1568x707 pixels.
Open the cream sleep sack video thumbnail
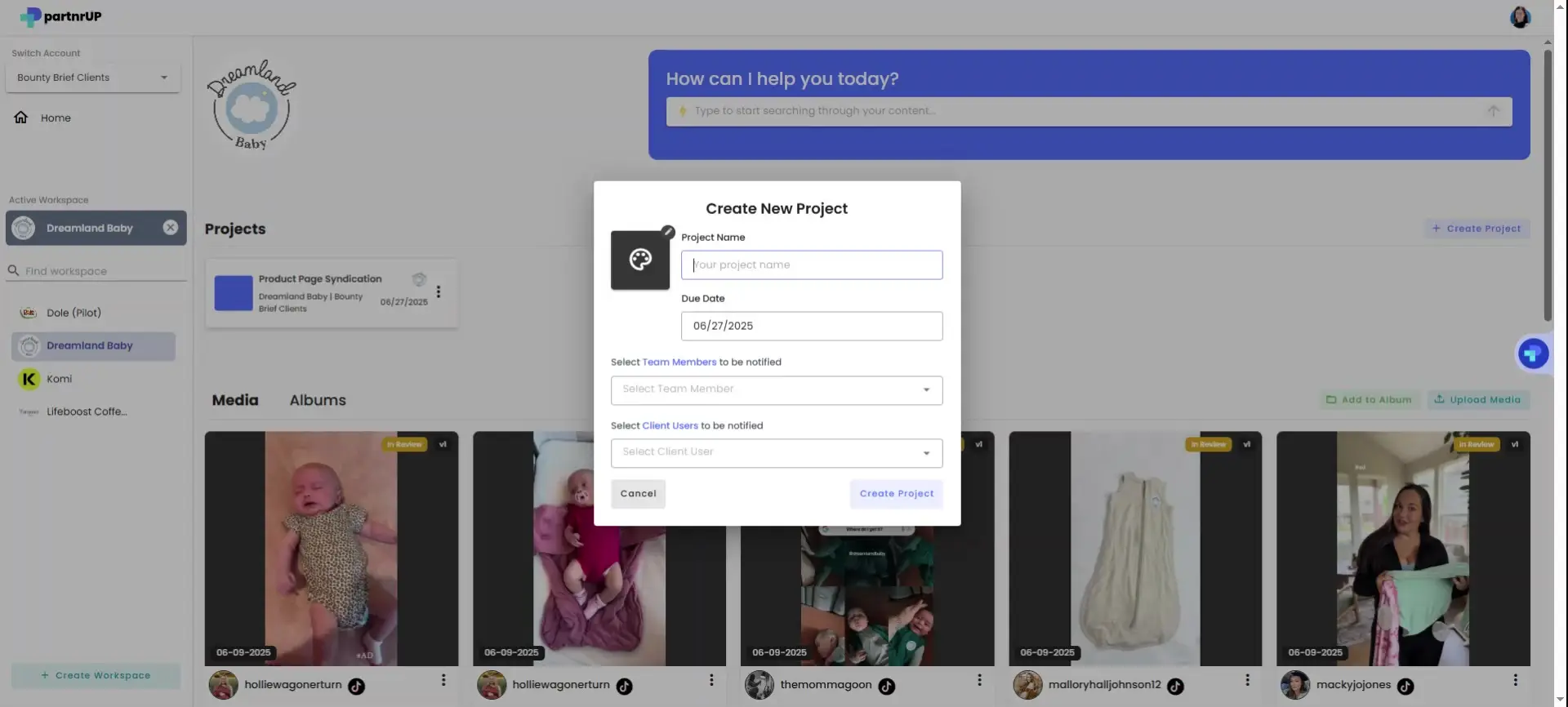[1135, 549]
